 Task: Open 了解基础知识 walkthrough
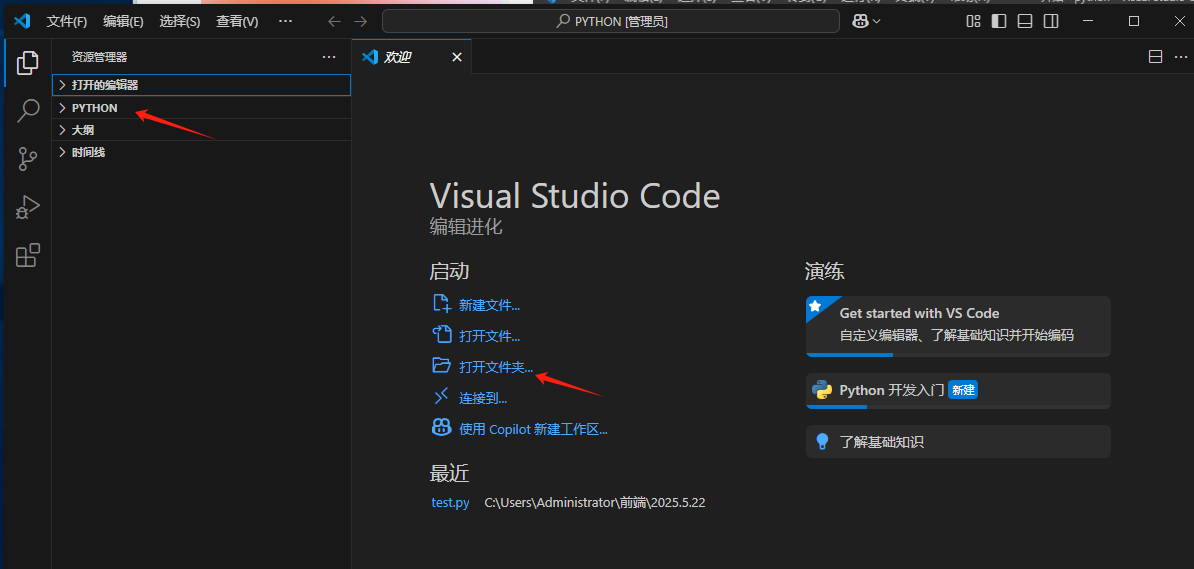[958, 441]
